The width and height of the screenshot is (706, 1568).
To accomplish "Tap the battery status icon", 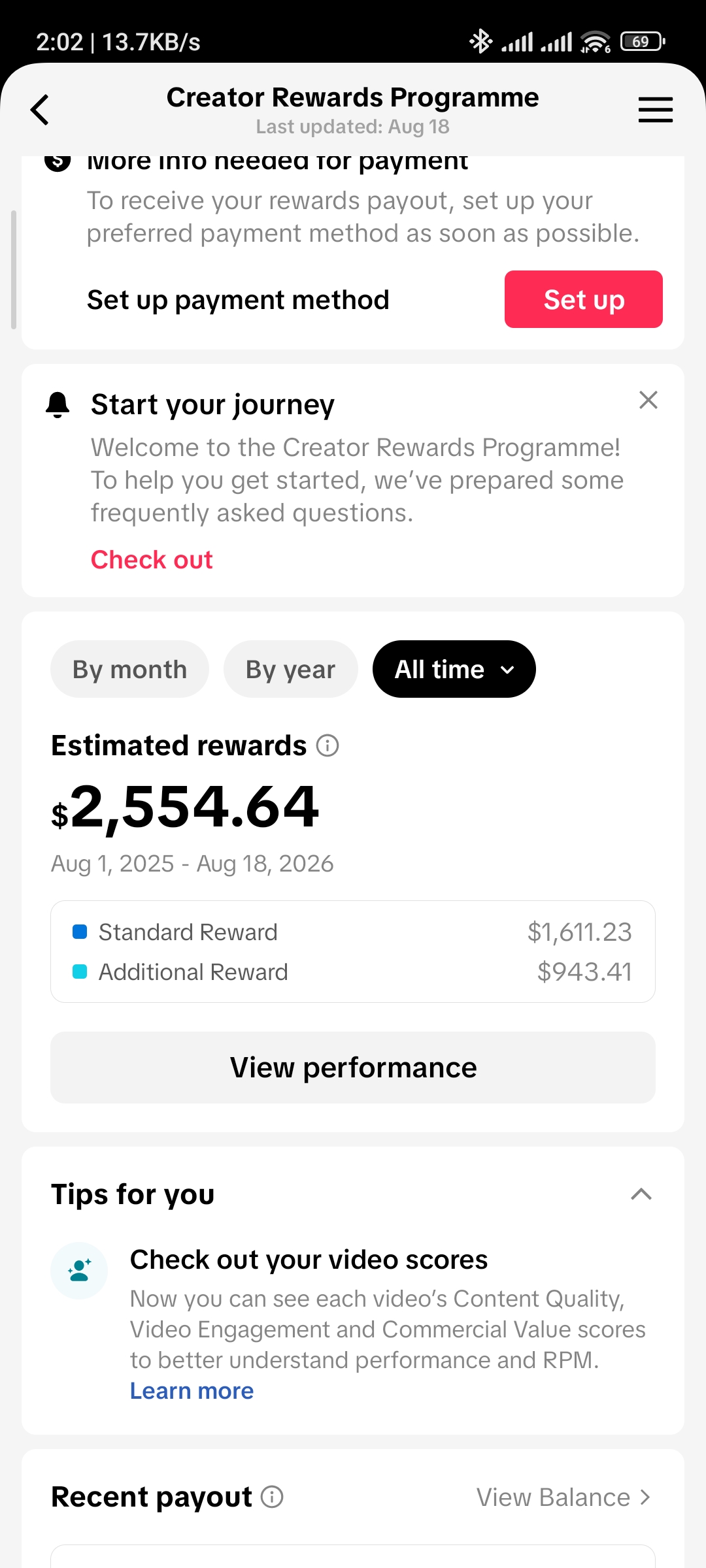I will (x=643, y=42).
